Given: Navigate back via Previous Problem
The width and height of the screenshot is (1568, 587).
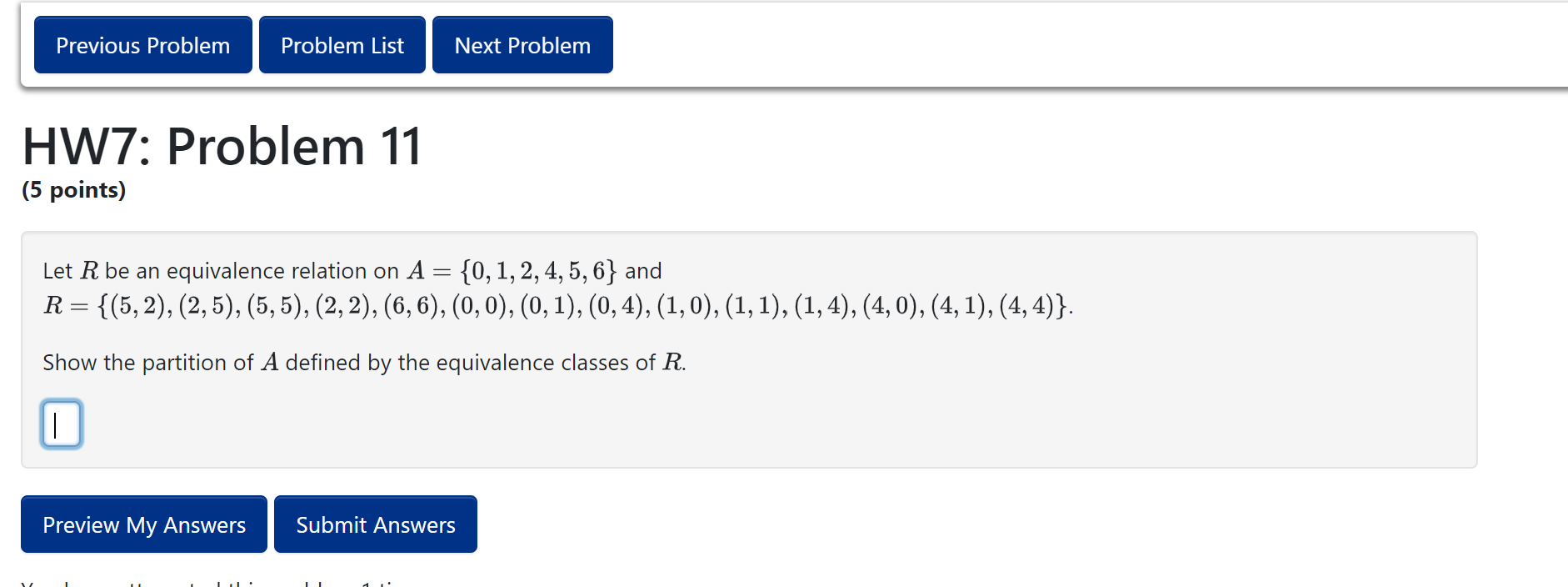Looking at the screenshot, I should [x=142, y=45].
